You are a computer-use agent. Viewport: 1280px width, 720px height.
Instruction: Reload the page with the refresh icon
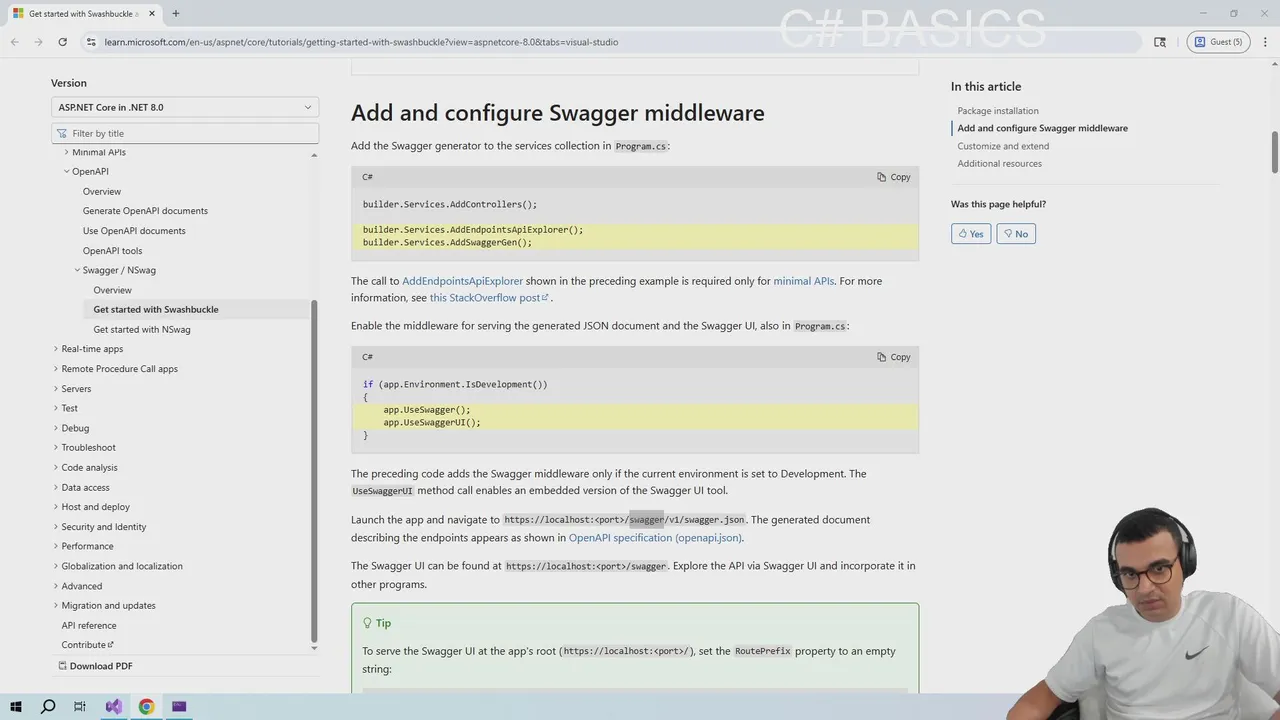[x=62, y=42]
